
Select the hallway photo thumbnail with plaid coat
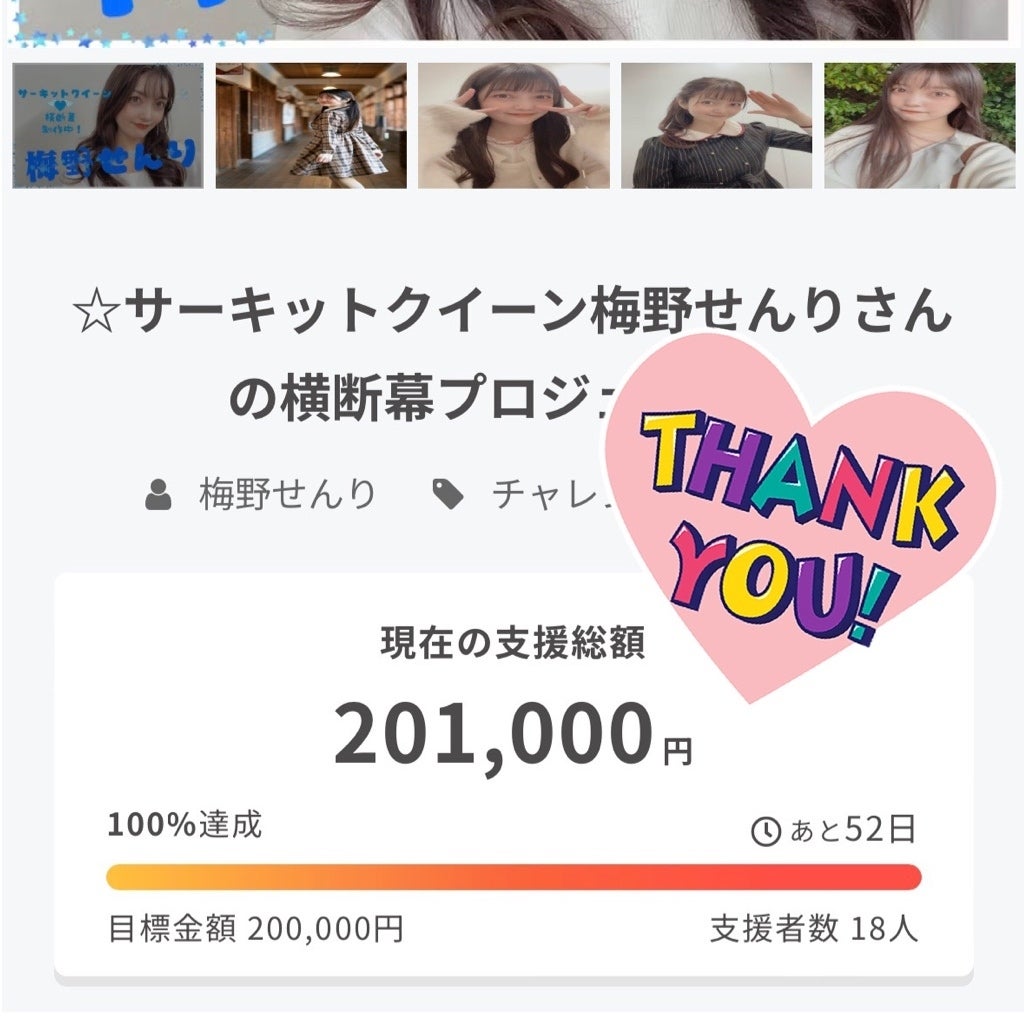point(311,126)
